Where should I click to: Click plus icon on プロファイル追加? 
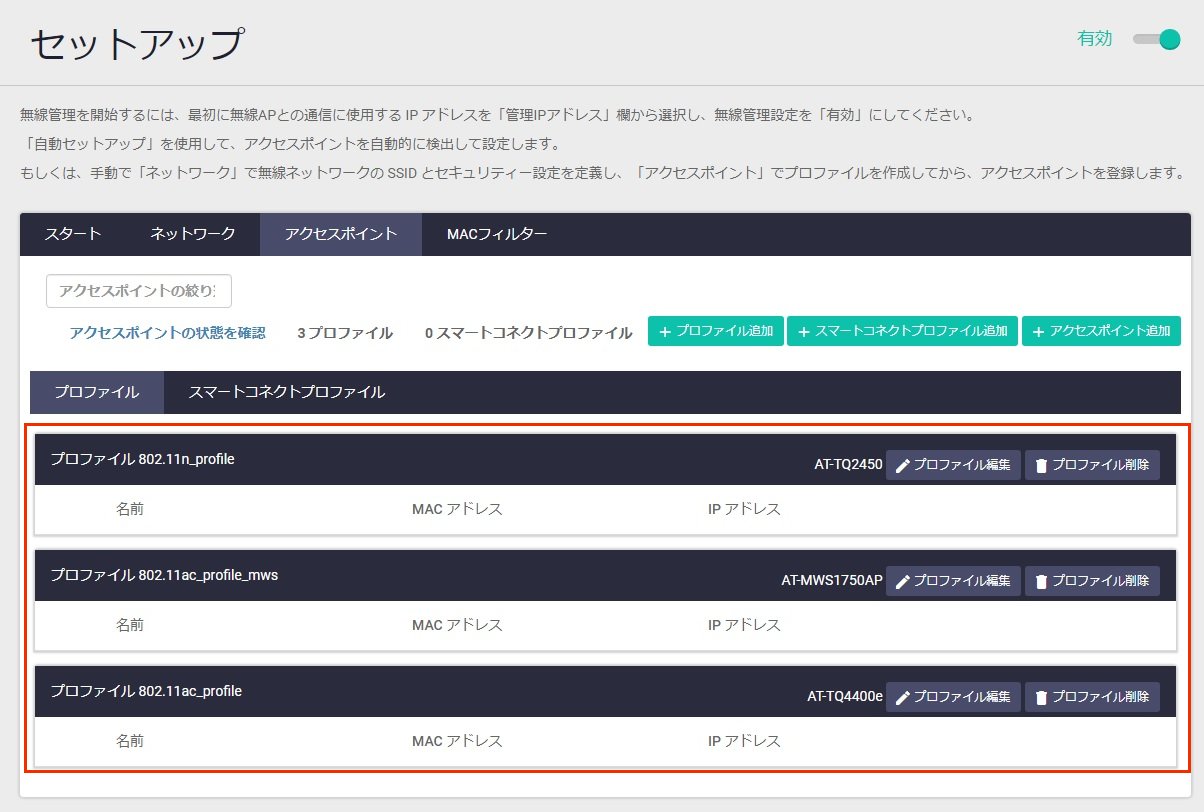[x=663, y=332]
